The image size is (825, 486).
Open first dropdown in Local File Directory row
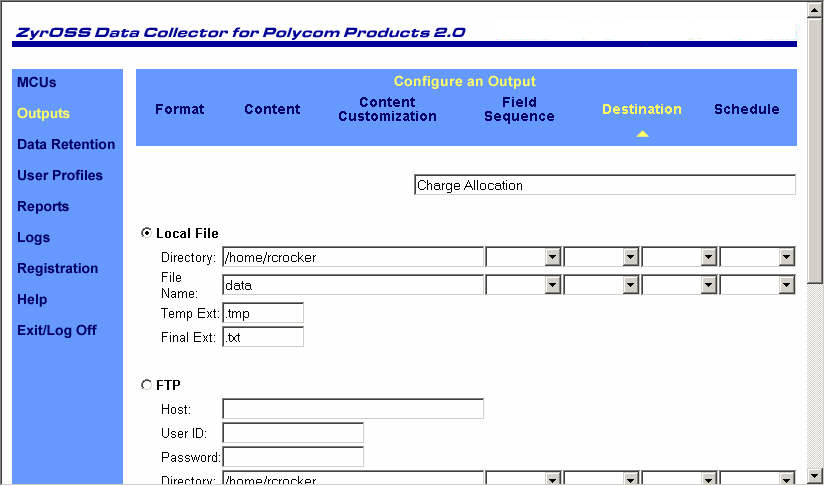click(x=524, y=257)
